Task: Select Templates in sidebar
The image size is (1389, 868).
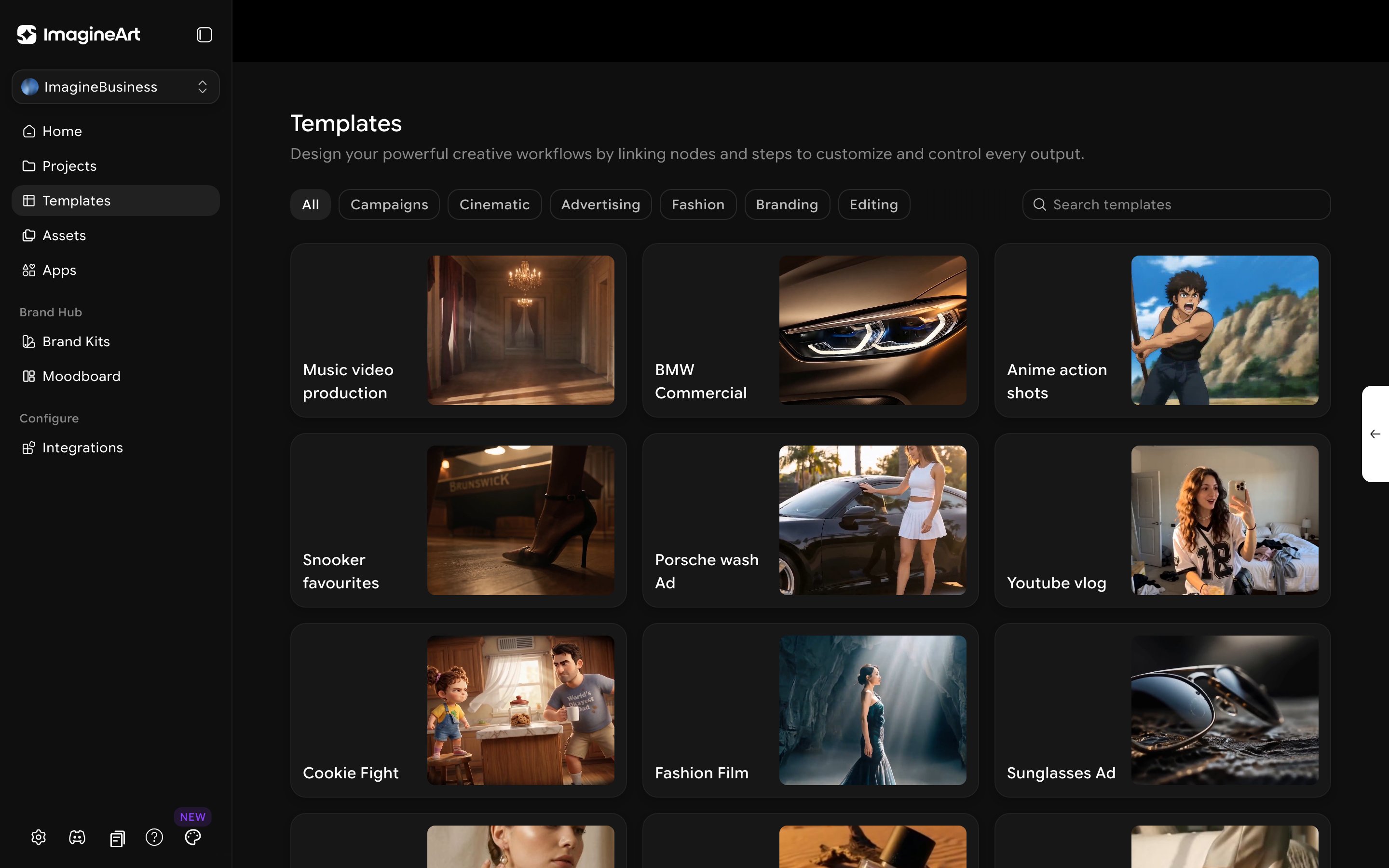Action: pos(115,200)
